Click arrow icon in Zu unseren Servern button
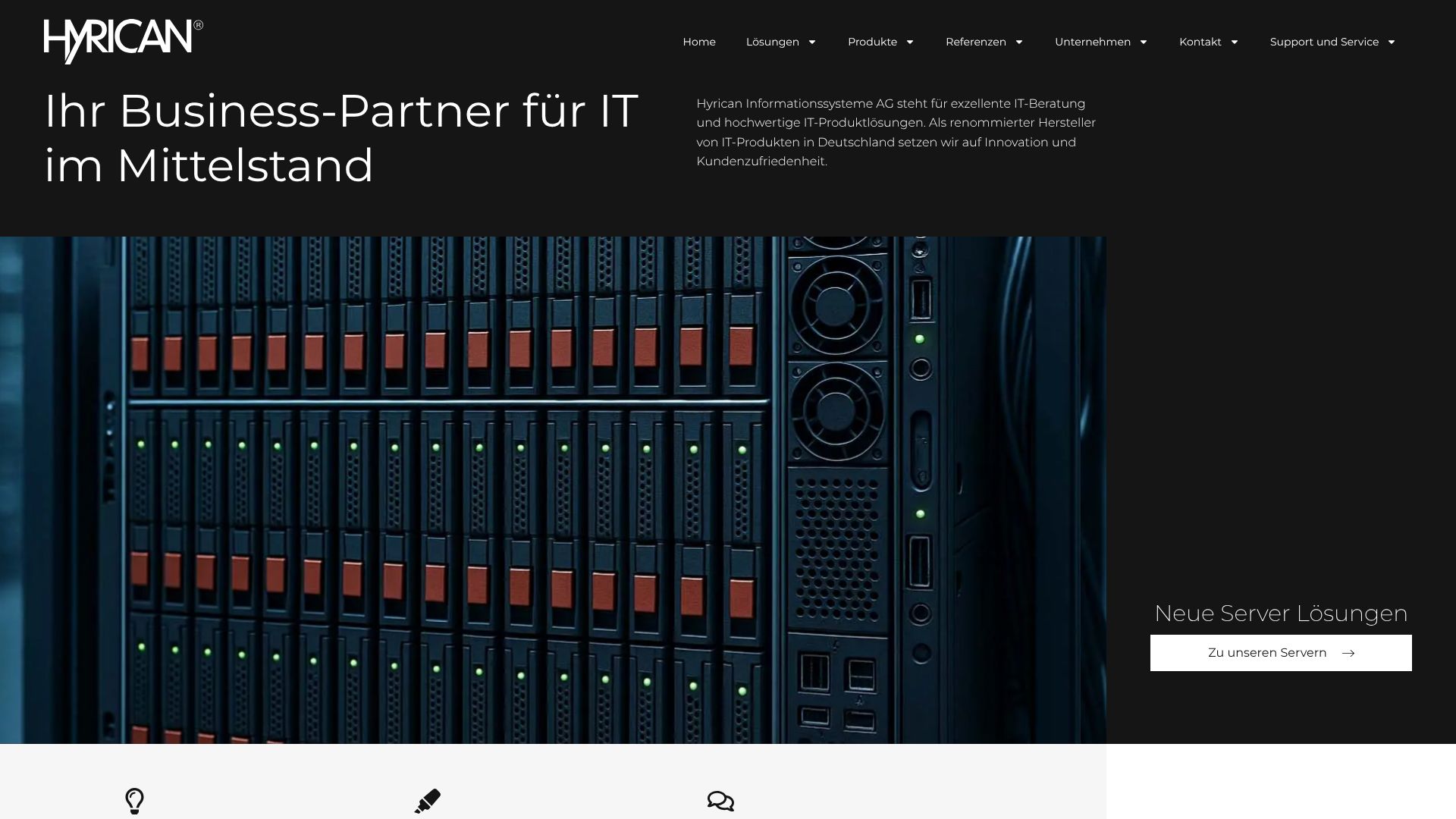The width and height of the screenshot is (1456, 819). click(1348, 653)
